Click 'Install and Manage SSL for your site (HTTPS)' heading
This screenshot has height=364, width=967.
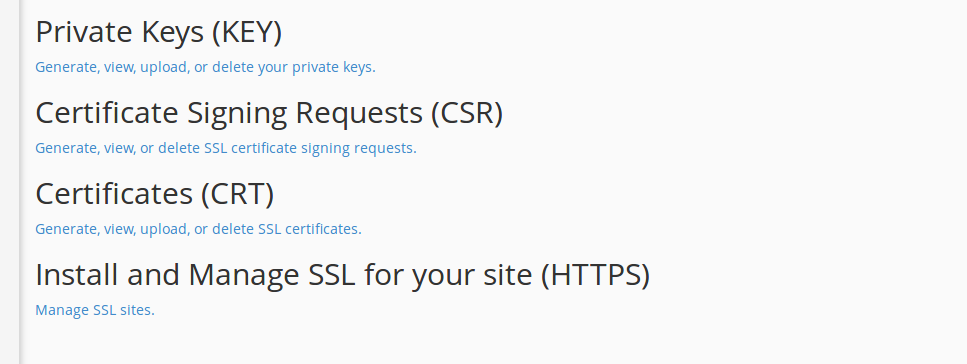pyautogui.click(x=343, y=275)
